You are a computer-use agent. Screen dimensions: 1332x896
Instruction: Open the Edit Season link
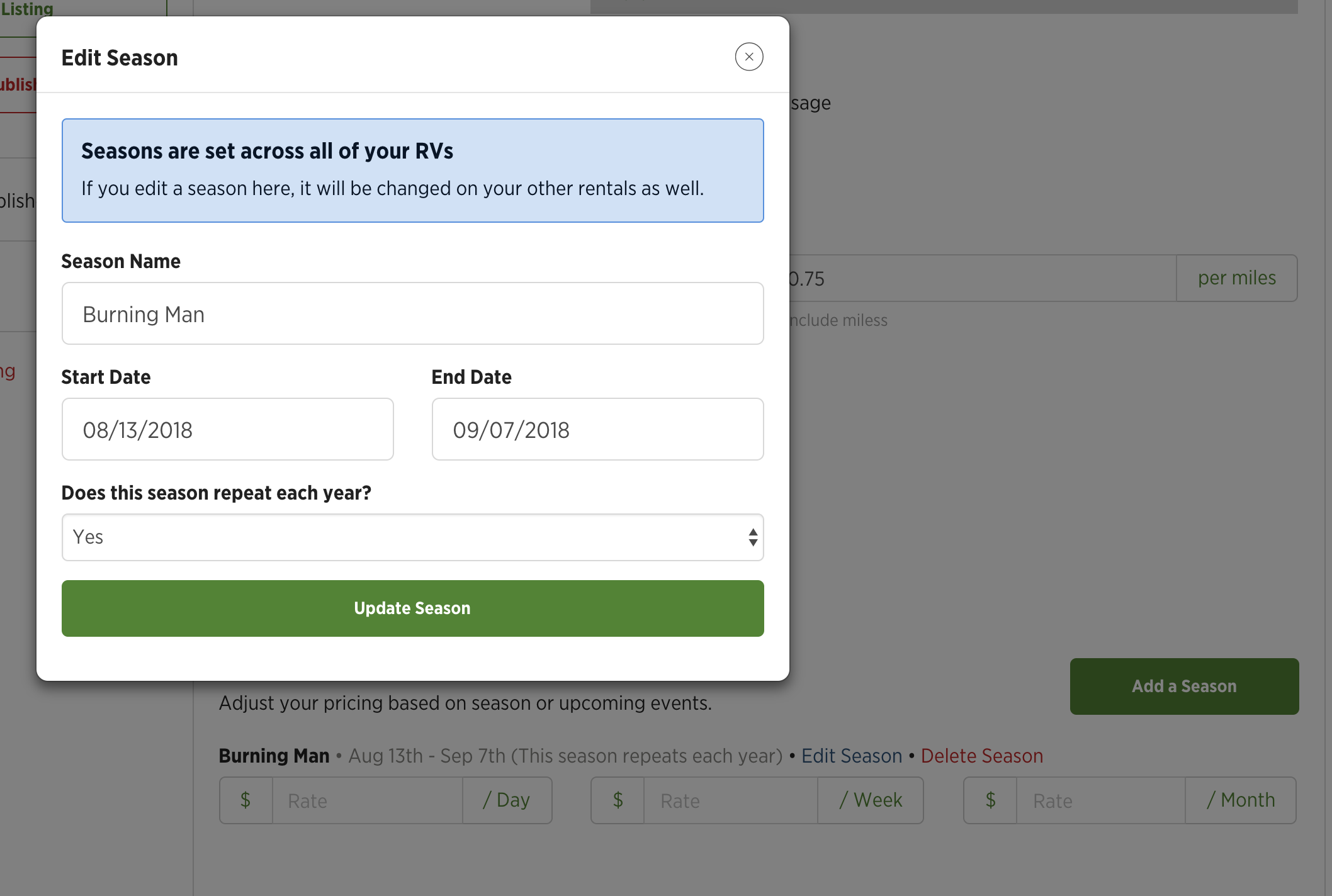852,756
